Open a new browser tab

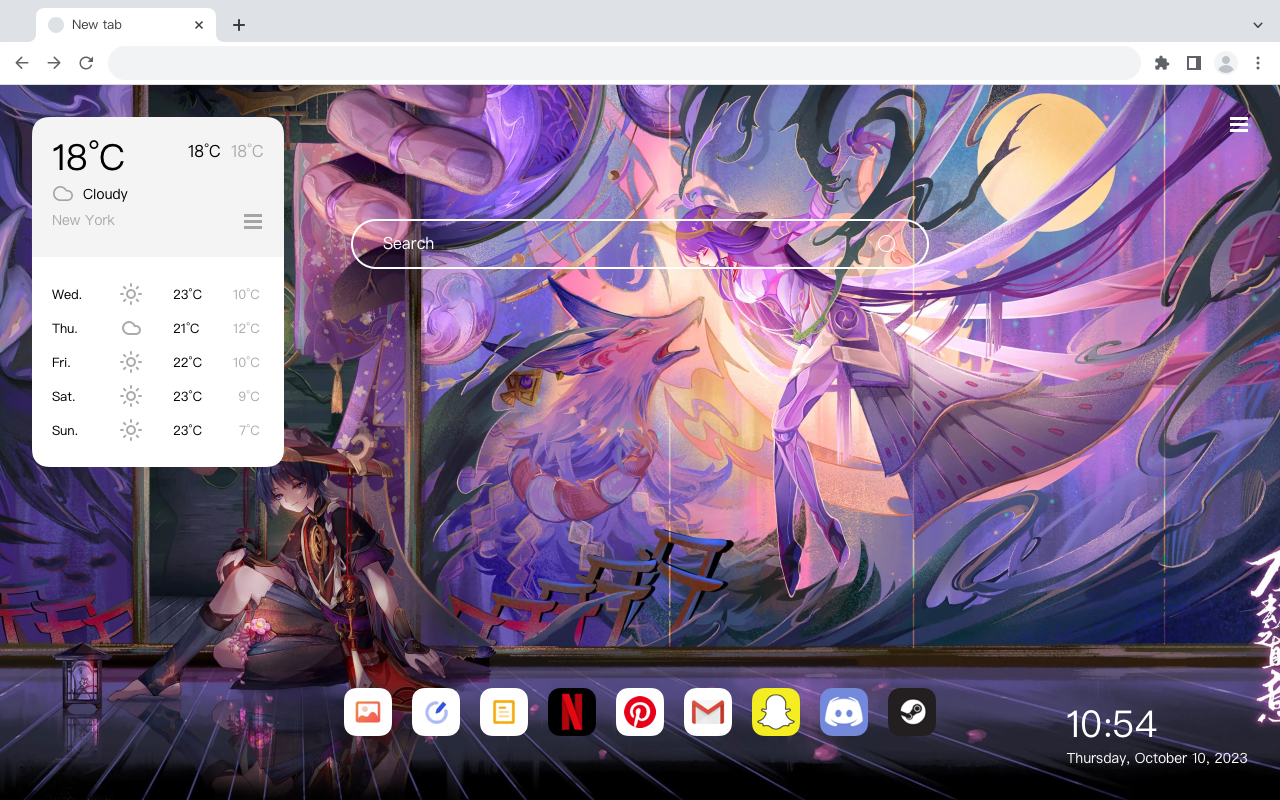[238, 25]
